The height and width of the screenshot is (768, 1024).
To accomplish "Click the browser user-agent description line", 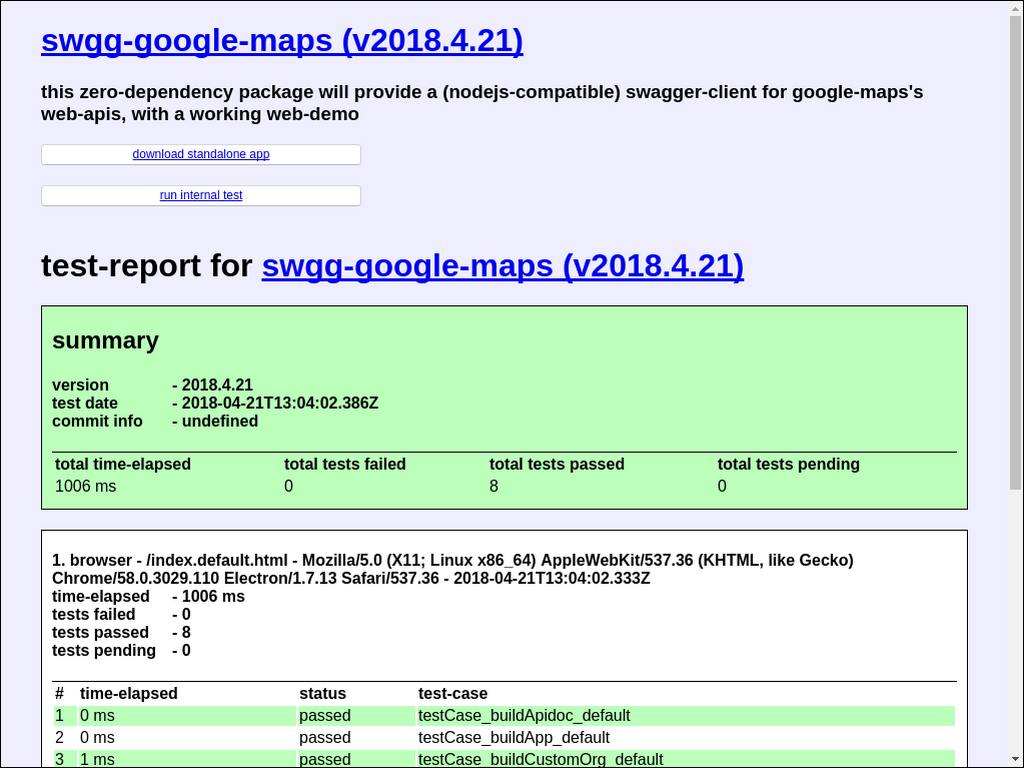I will tap(453, 569).
